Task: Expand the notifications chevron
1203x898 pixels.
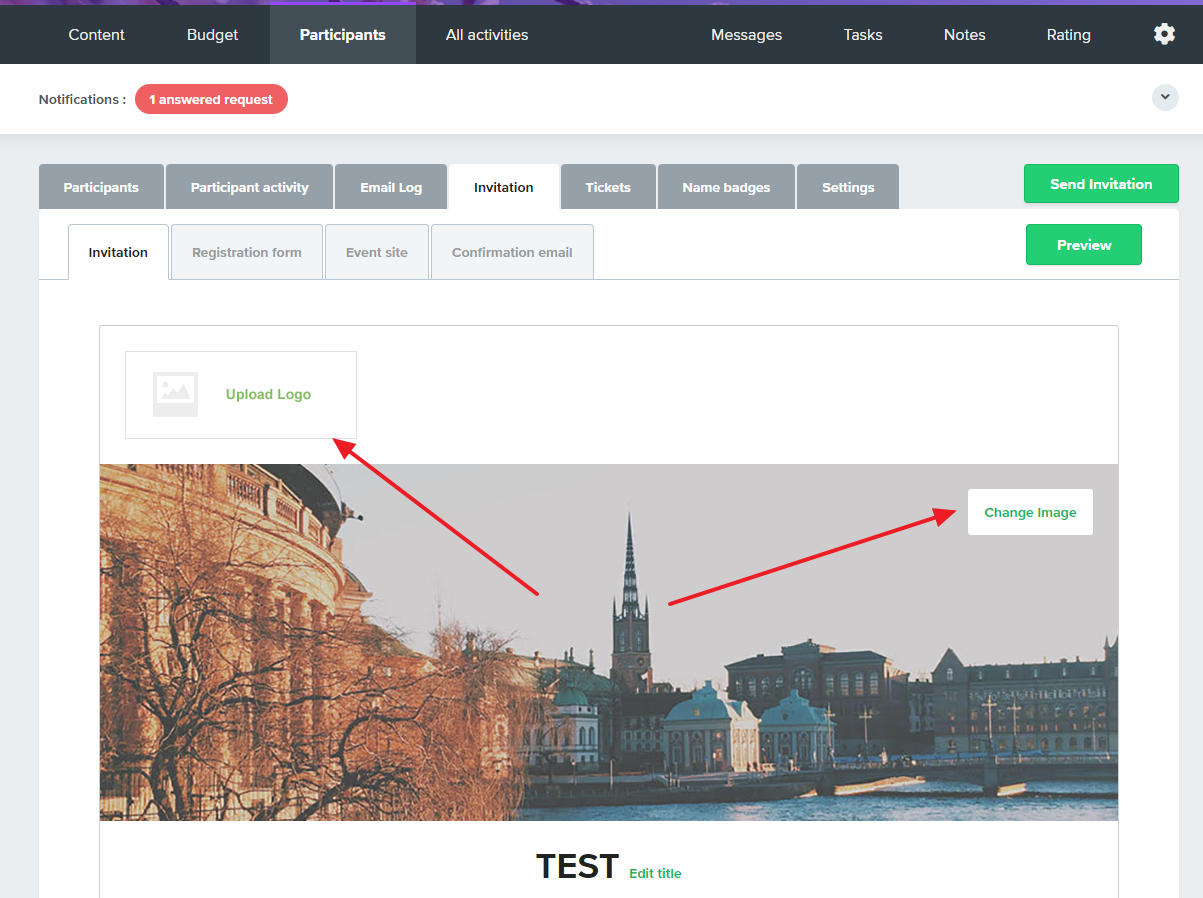Action: coord(1165,97)
